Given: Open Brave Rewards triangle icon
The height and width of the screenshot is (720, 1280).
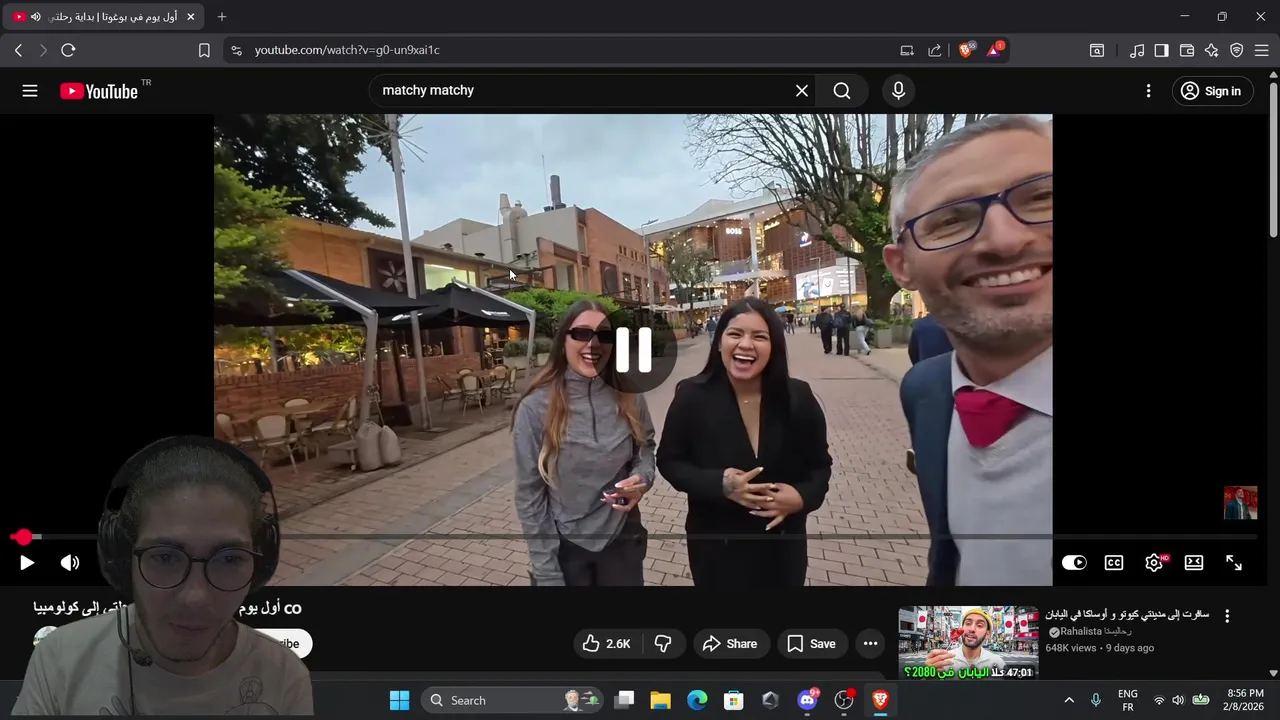Looking at the screenshot, I should pyautogui.click(x=995, y=49).
